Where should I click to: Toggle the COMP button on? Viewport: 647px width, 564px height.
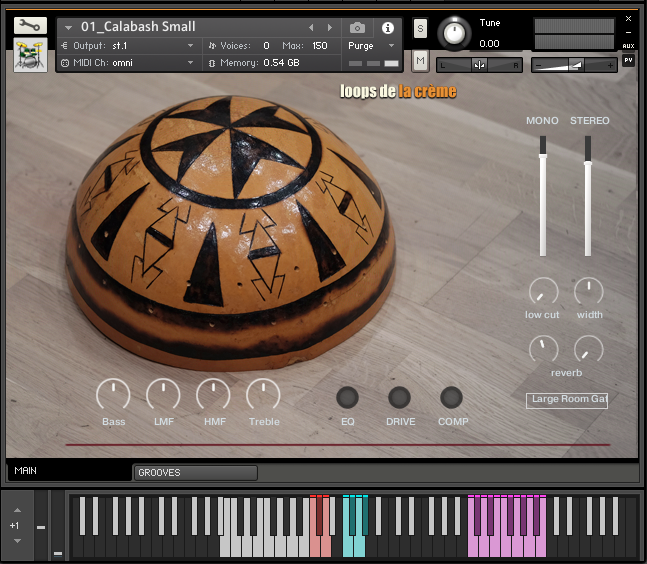click(x=451, y=397)
